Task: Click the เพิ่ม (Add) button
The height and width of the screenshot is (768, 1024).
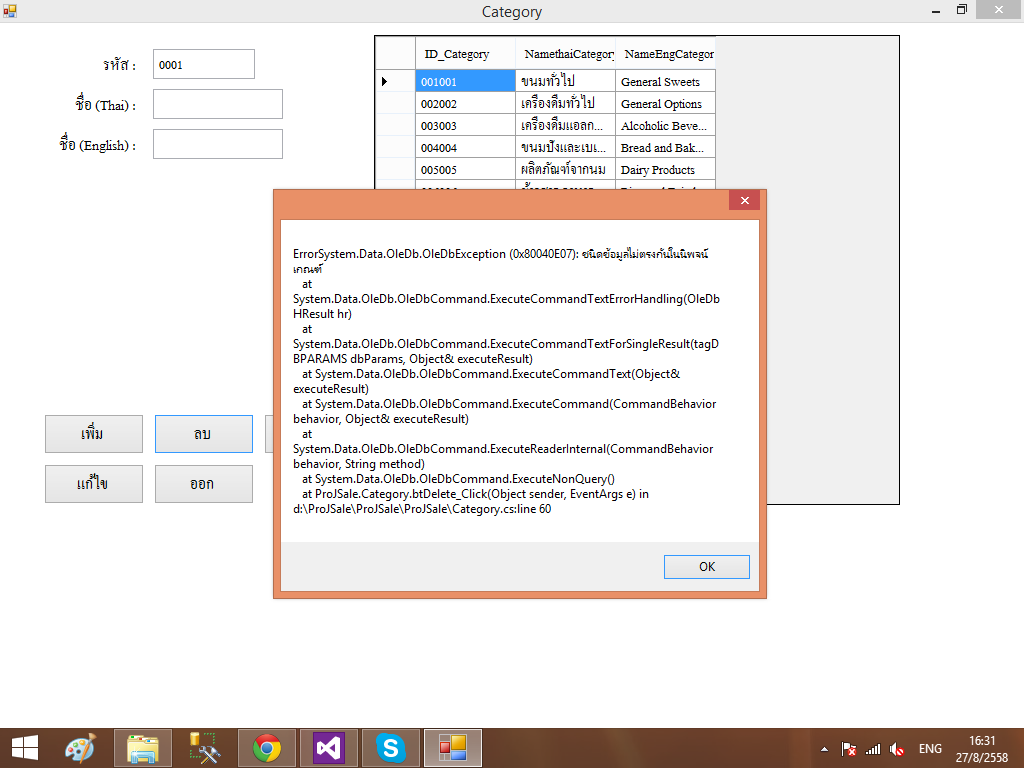Action: 94,434
